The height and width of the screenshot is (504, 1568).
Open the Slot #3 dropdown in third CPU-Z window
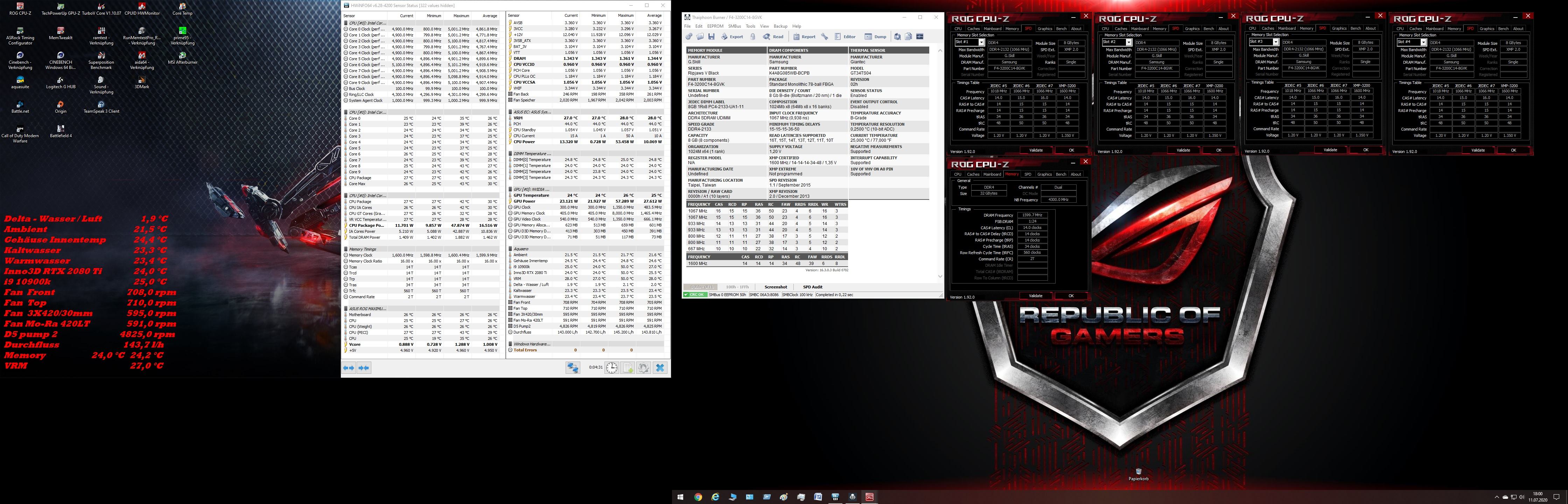1264,42
